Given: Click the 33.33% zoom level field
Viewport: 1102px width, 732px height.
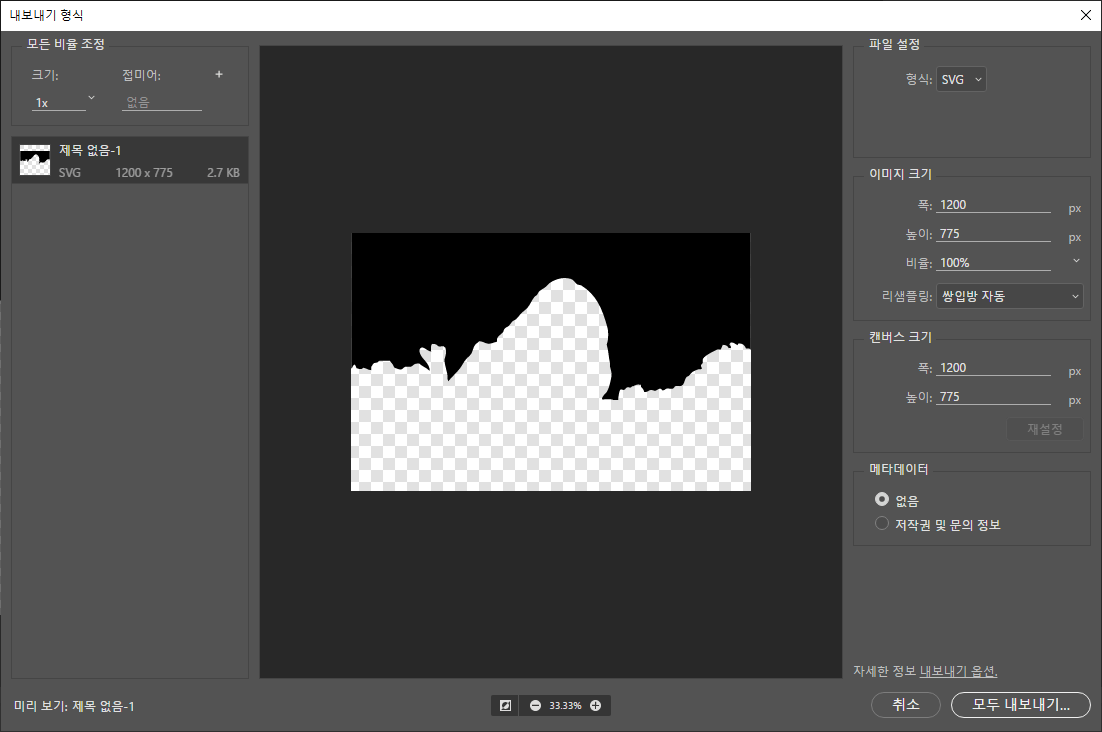Looking at the screenshot, I should tap(565, 705).
